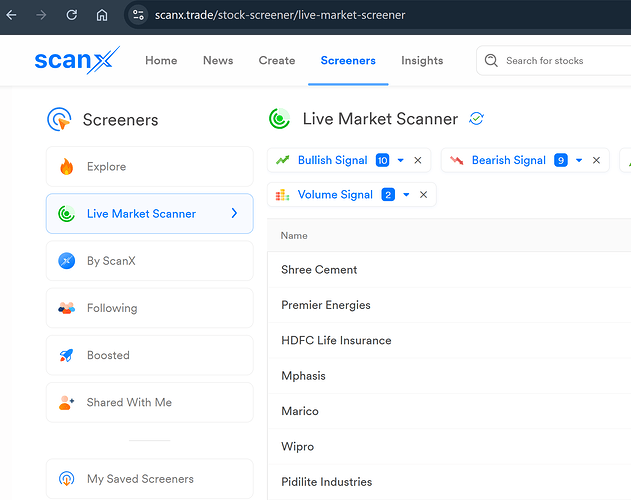The height and width of the screenshot is (500, 631).
Task: Click the Volume Signal count badge 2
Action: click(388, 195)
